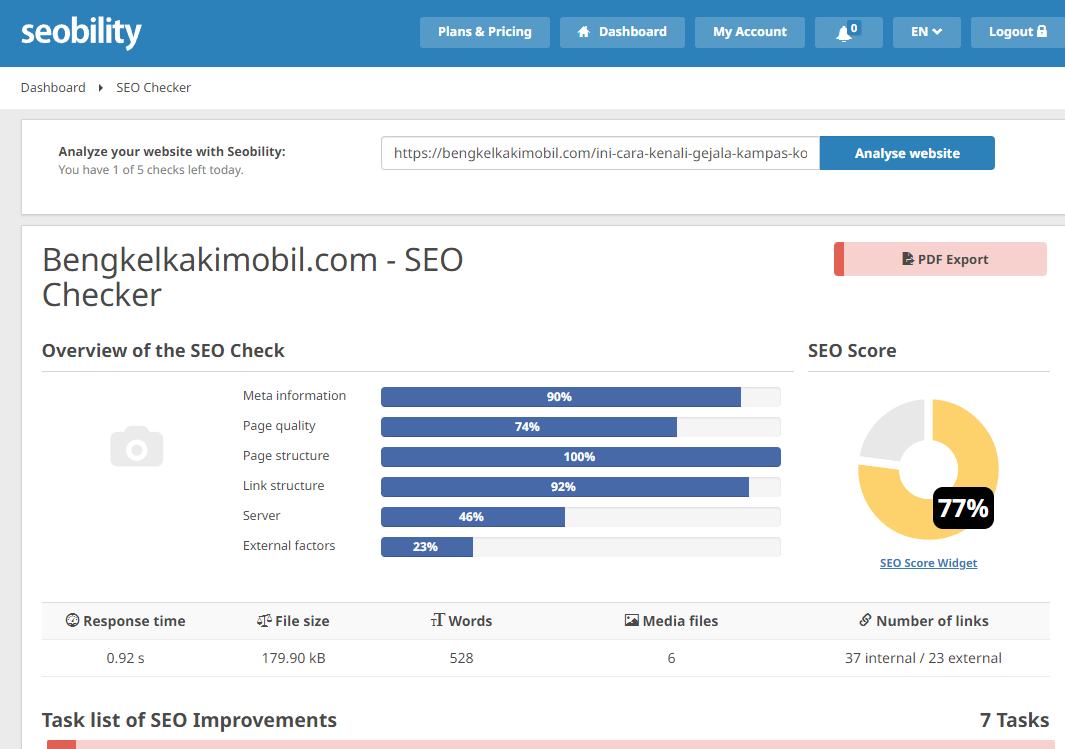Open the SEO Score Widget link
Screen dimensions: 1065x749
(x=928, y=563)
